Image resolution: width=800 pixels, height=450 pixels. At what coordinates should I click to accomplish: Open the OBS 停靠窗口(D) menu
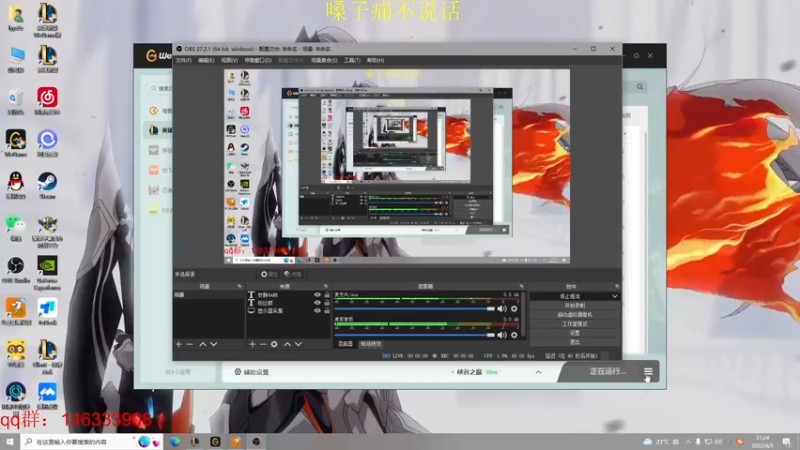pos(258,60)
